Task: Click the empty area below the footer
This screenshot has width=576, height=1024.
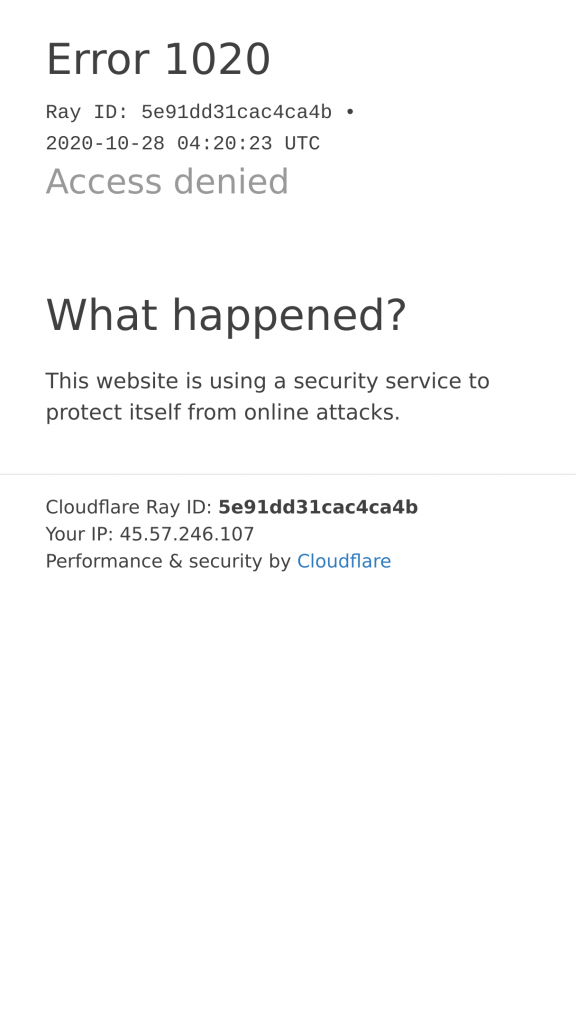Action: coord(288,797)
